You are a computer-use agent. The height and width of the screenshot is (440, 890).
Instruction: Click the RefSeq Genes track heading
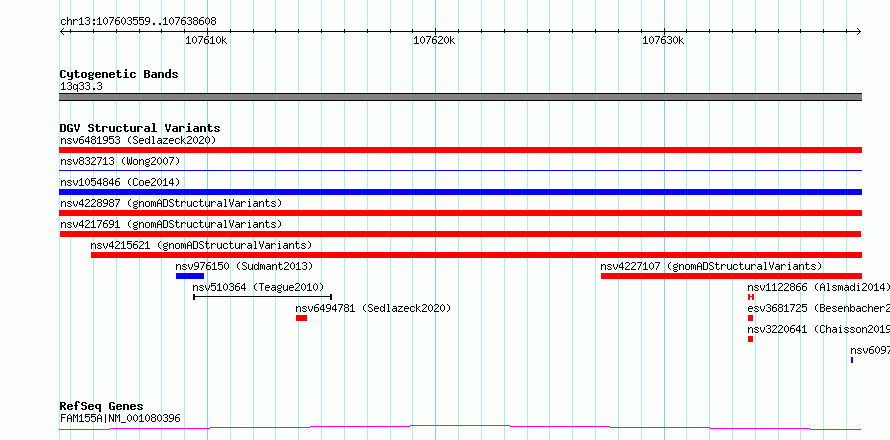coord(102,407)
